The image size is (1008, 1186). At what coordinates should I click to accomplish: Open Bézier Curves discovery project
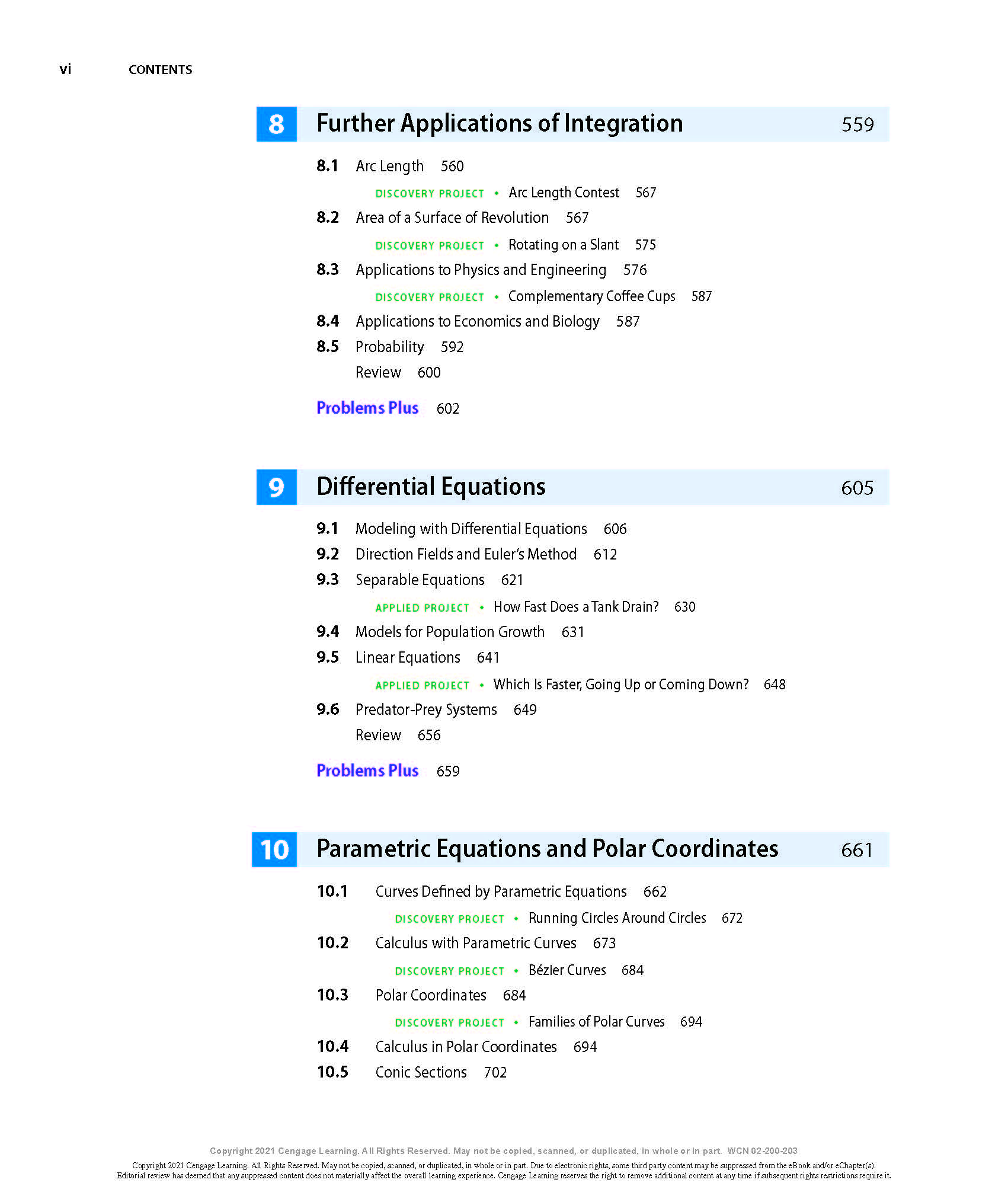(x=567, y=970)
